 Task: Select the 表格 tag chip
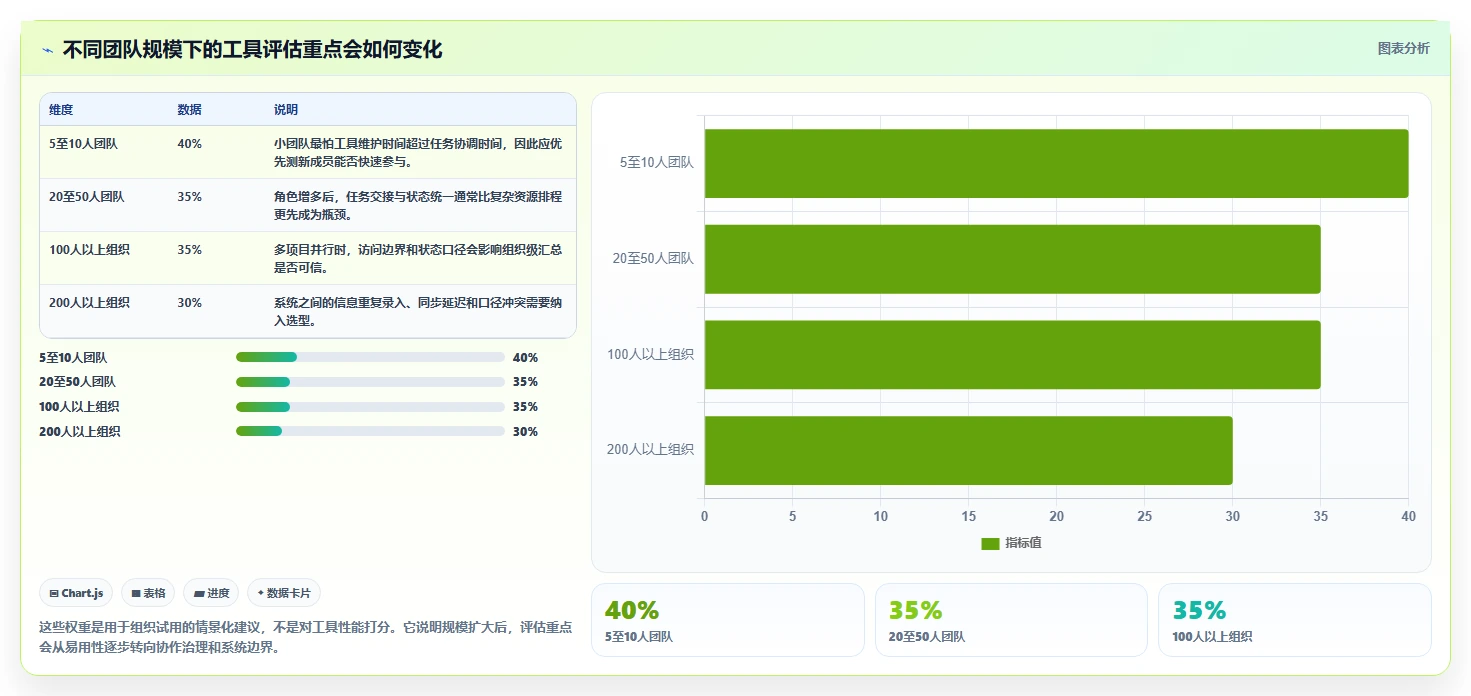click(x=148, y=593)
